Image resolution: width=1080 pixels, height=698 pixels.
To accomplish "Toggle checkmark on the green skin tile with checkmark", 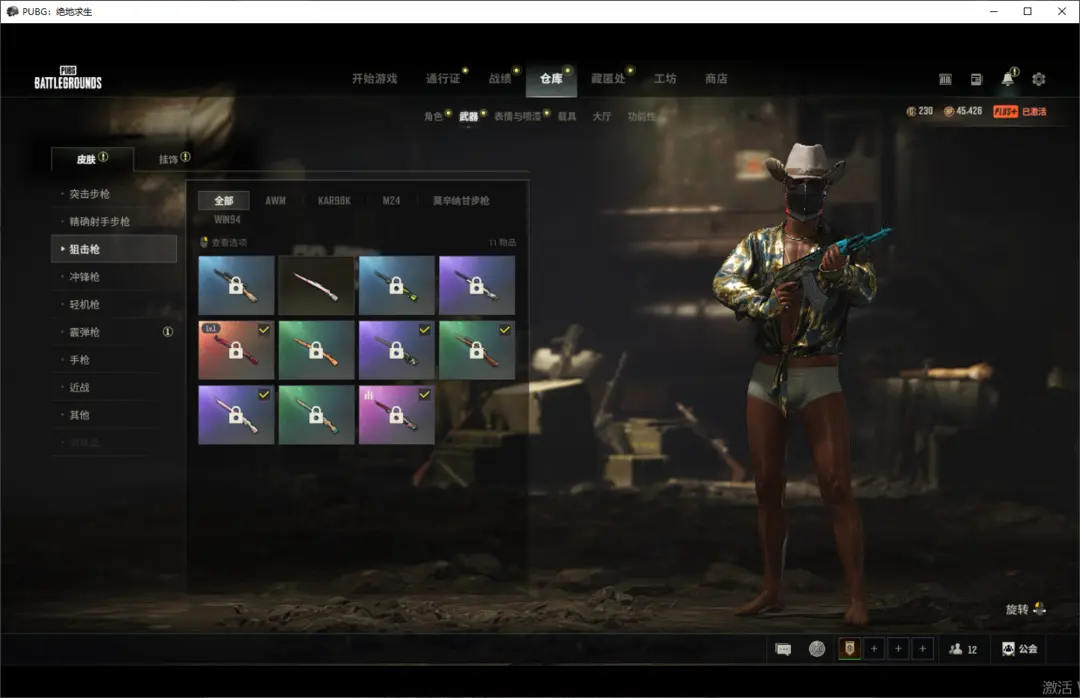I will [505, 330].
